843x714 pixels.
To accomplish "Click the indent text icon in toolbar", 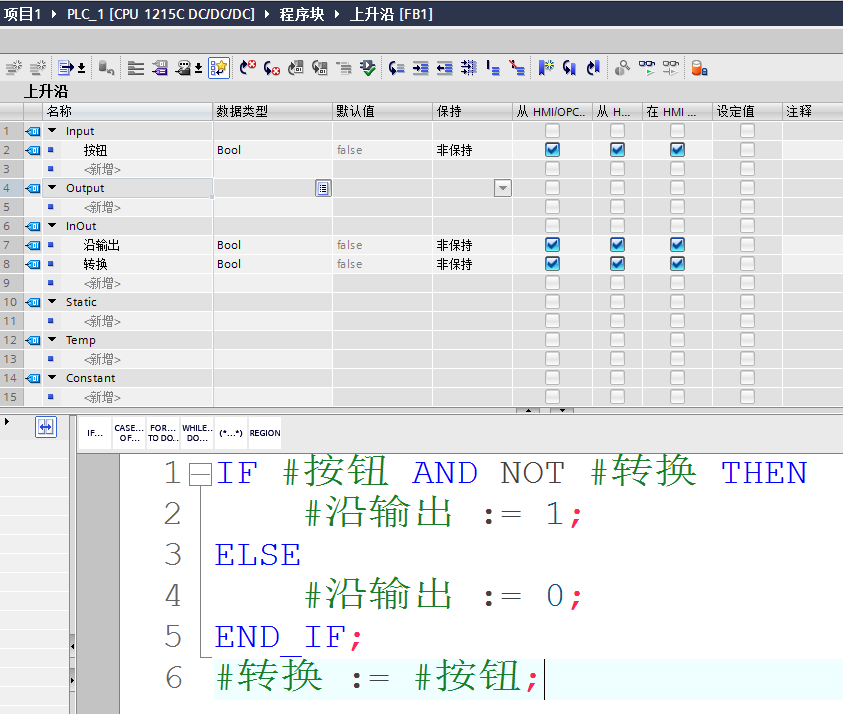I will (420, 68).
